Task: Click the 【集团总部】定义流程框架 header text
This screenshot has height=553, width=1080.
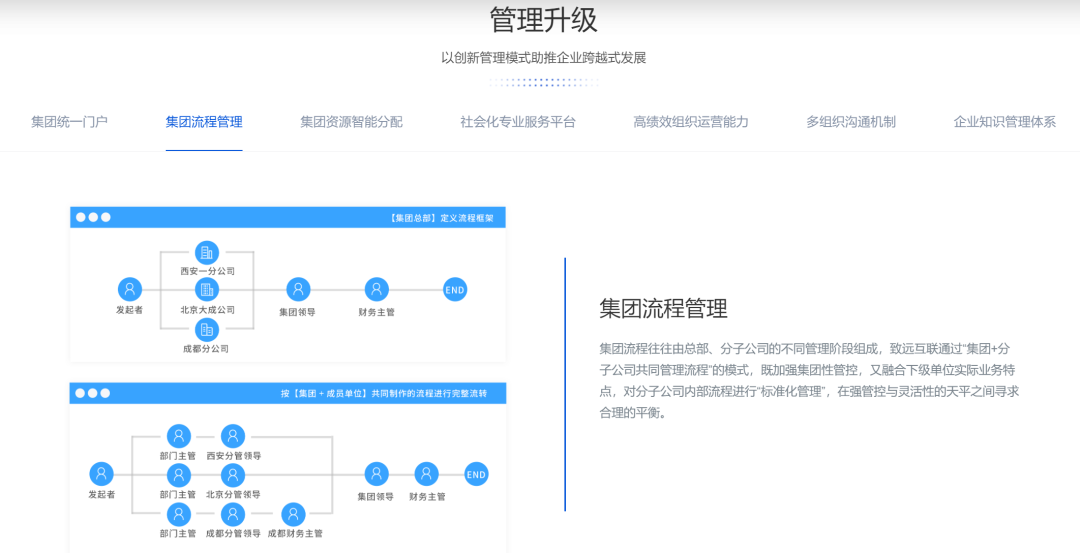Action: coord(441,218)
